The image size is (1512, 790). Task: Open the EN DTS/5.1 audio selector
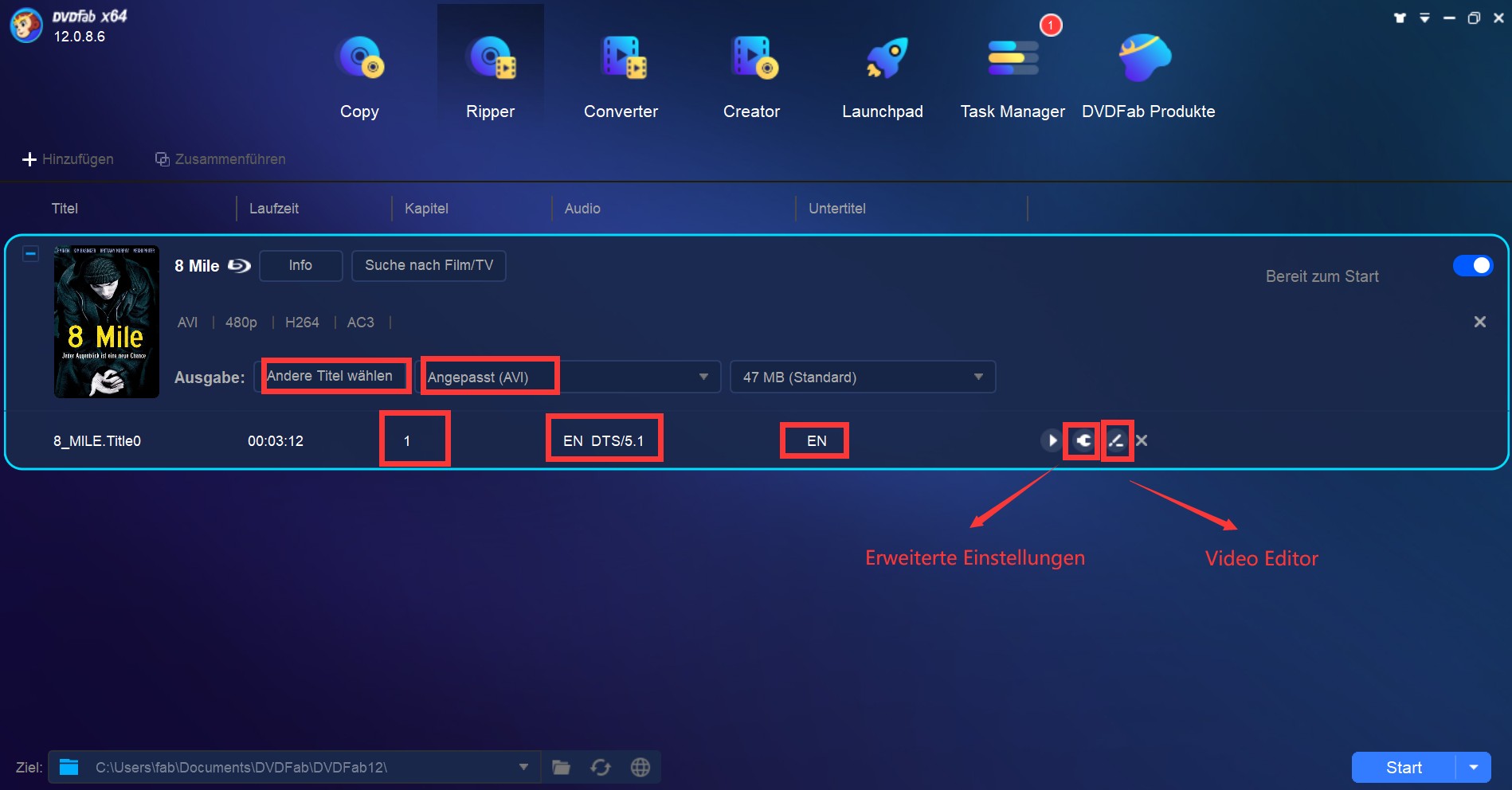(x=603, y=440)
